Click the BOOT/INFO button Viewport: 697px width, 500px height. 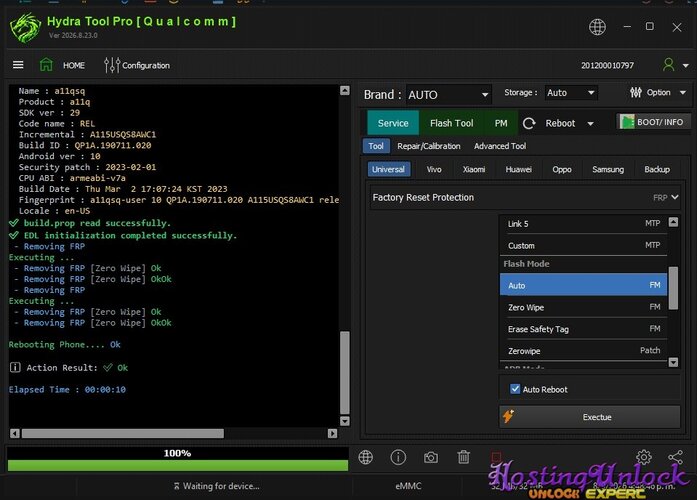pos(652,122)
